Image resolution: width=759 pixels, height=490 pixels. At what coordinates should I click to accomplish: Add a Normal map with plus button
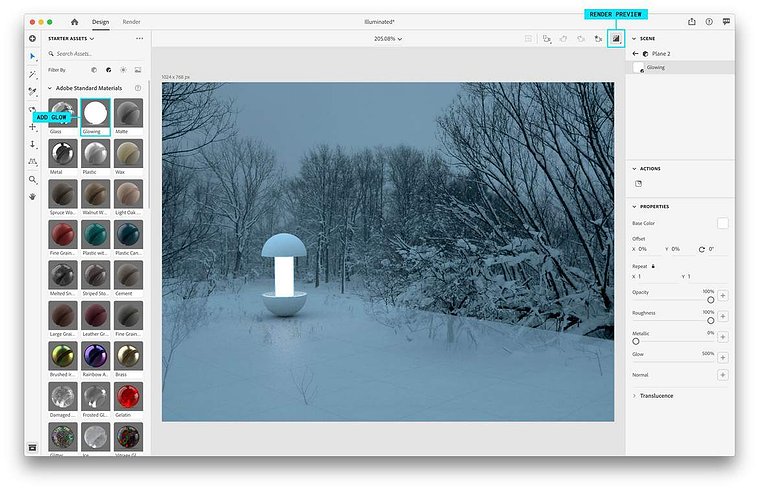723,375
